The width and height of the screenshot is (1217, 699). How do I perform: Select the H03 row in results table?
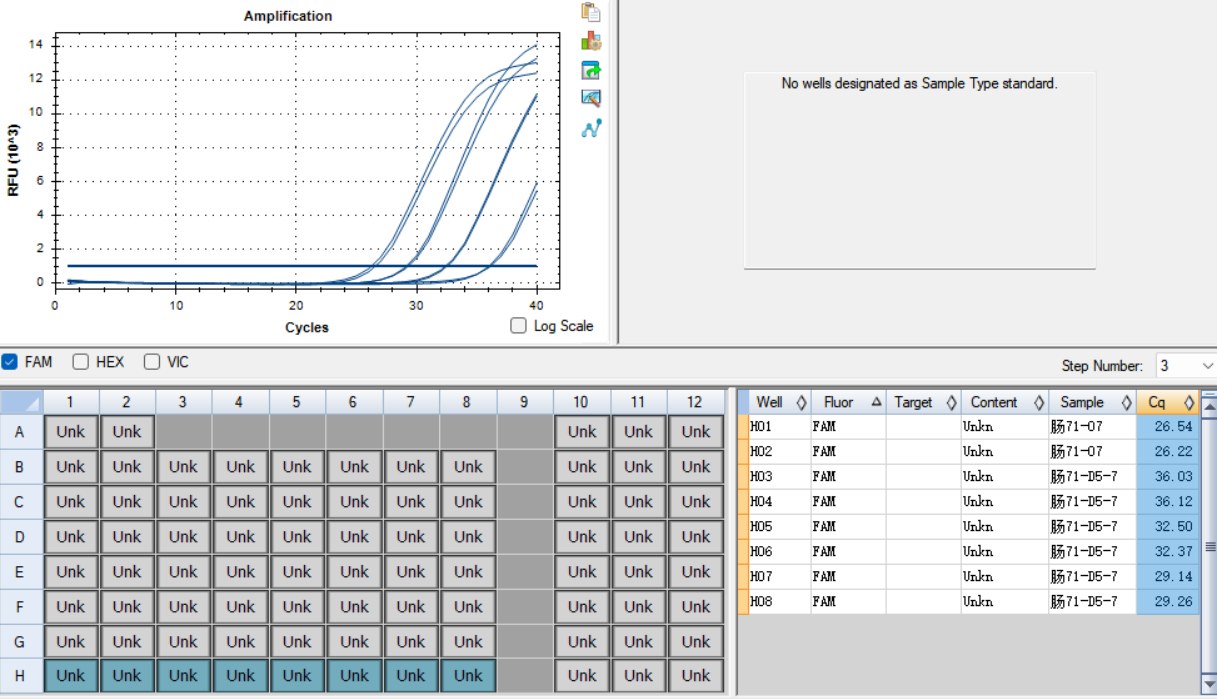coord(968,477)
